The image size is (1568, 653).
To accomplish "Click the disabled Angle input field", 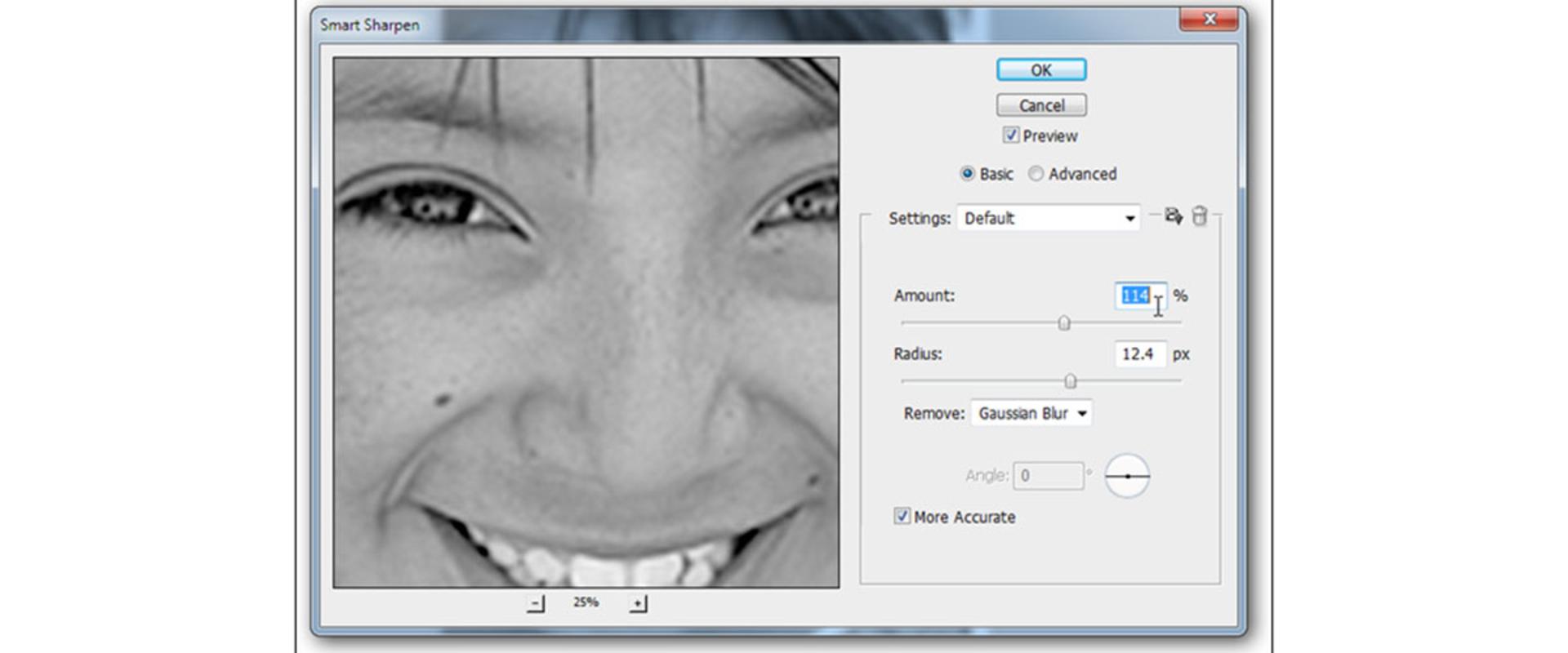I will tap(1048, 476).
